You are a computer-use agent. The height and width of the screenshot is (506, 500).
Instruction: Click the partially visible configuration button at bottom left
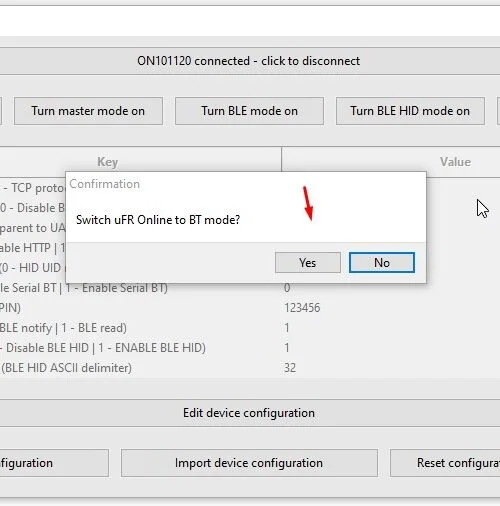[x=54, y=463]
